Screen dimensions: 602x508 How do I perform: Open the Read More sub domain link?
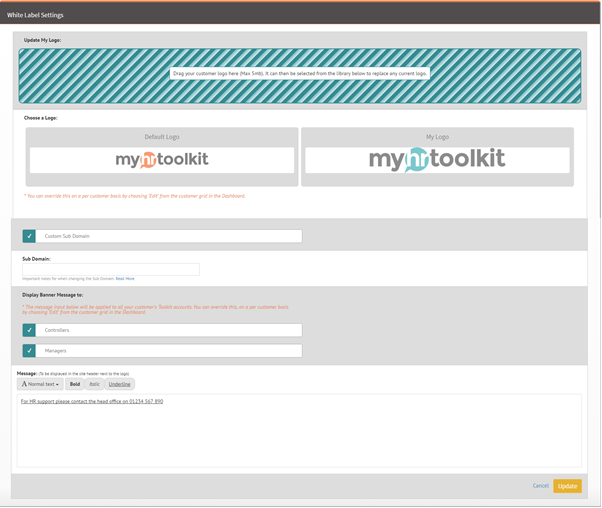(125, 279)
